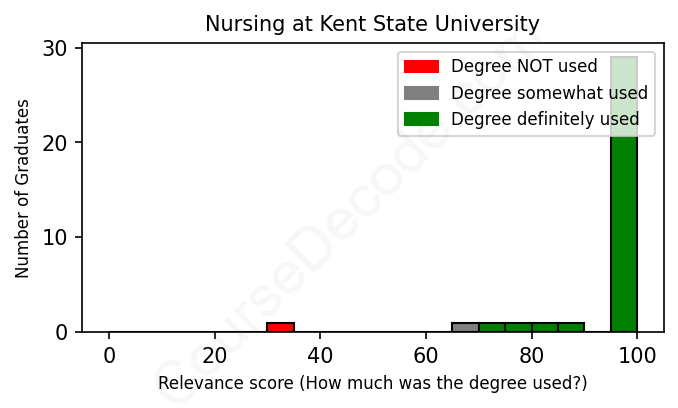Click the y-axis tick label '30'
This screenshot has width=678, height=408.
(x=56, y=49)
